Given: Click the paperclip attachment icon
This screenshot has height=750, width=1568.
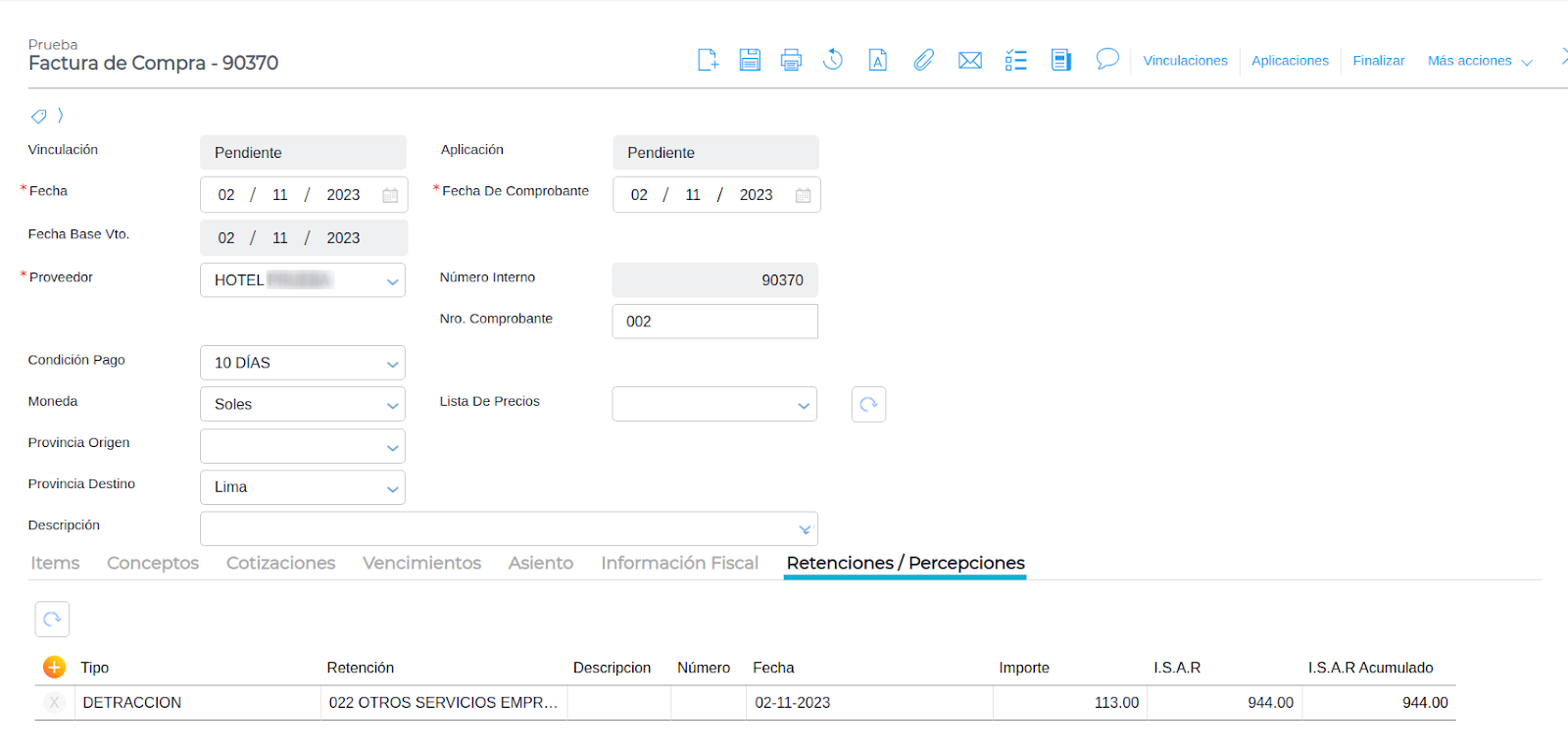Looking at the screenshot, I should coord(923,60).
